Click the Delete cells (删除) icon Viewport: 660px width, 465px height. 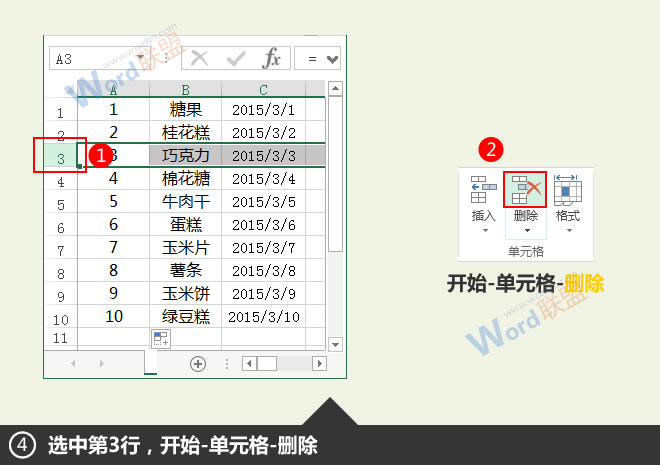525,188
